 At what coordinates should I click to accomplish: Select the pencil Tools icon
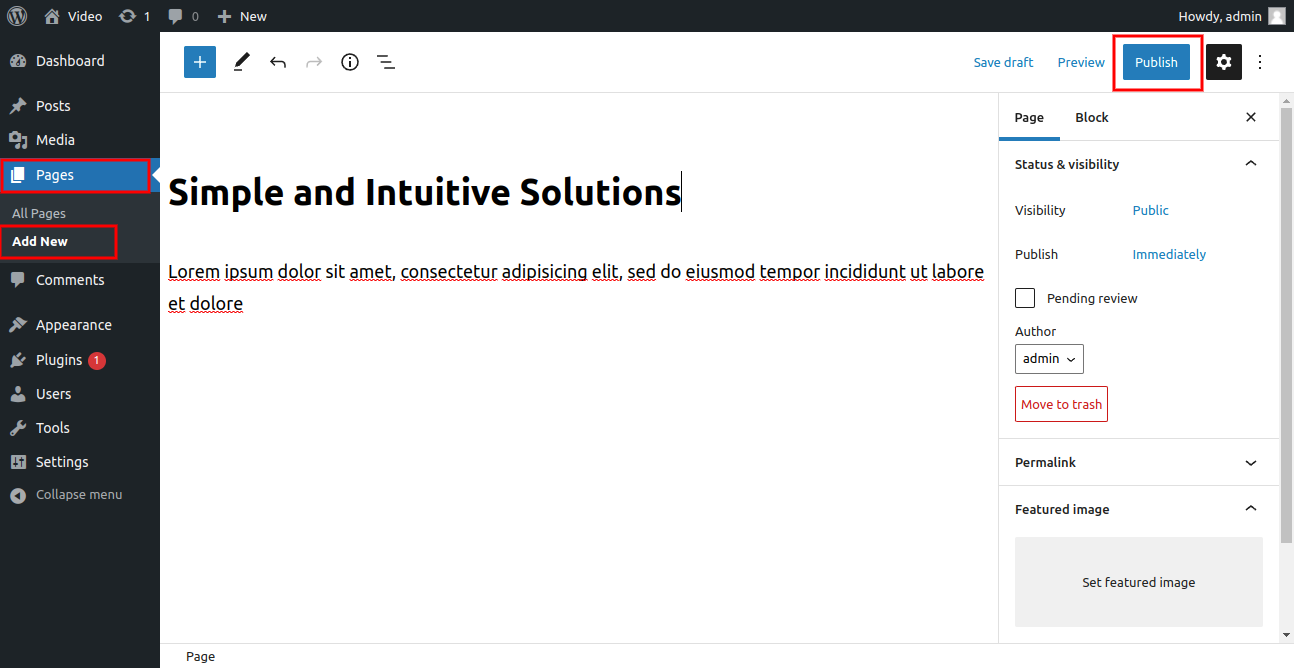pos(241,62)
